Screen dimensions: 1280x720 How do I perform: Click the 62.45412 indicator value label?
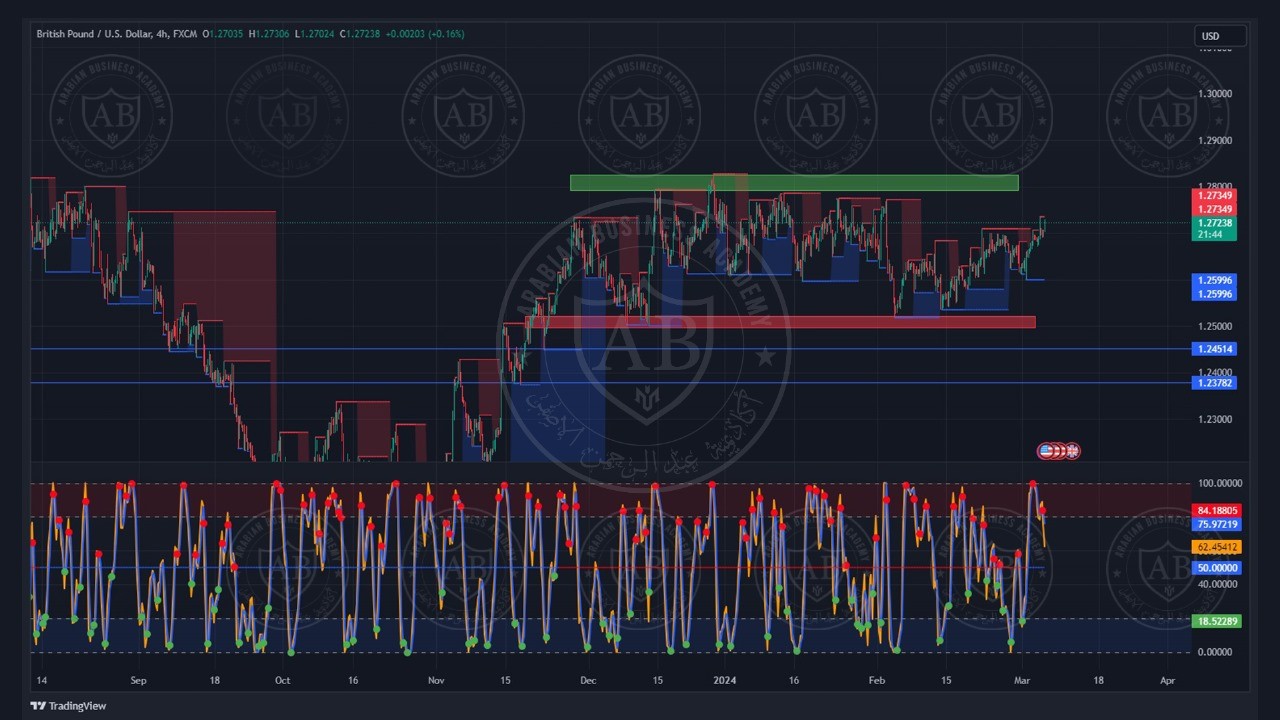tap(1217, 547)
